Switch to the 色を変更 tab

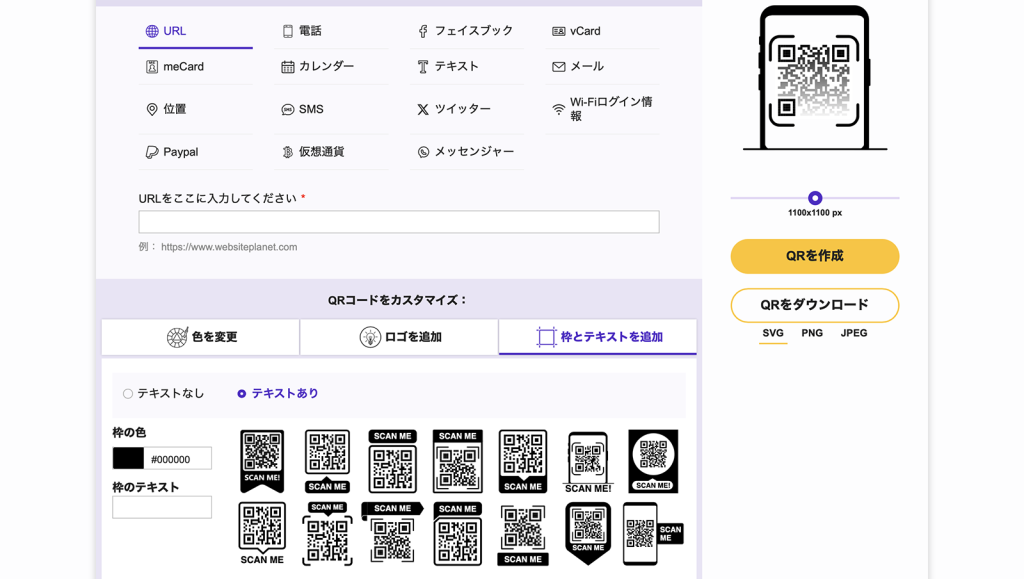tap(200, 337)
